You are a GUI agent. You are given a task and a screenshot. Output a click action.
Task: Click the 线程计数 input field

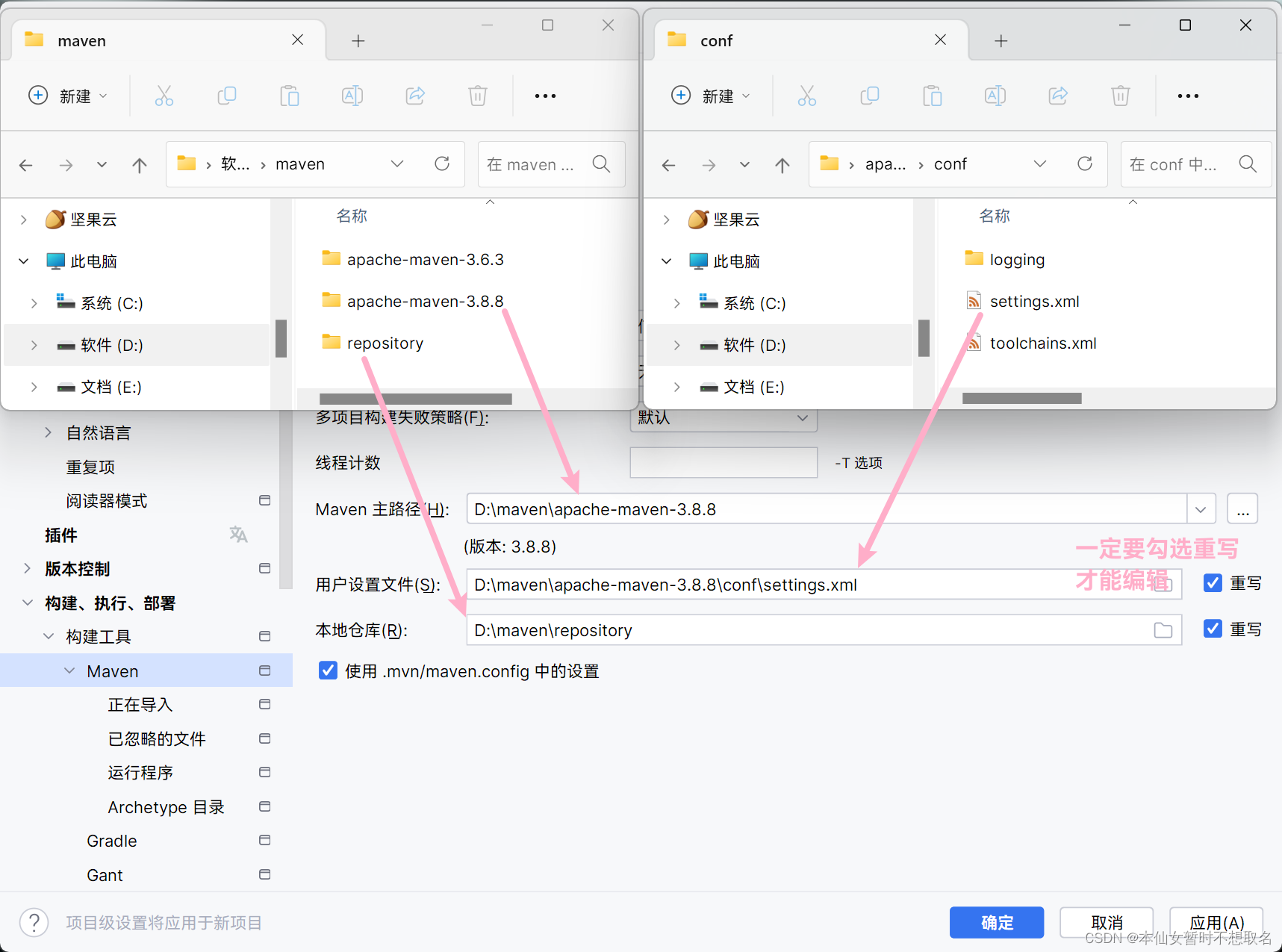pyautogui.click(x=724, y=462)
